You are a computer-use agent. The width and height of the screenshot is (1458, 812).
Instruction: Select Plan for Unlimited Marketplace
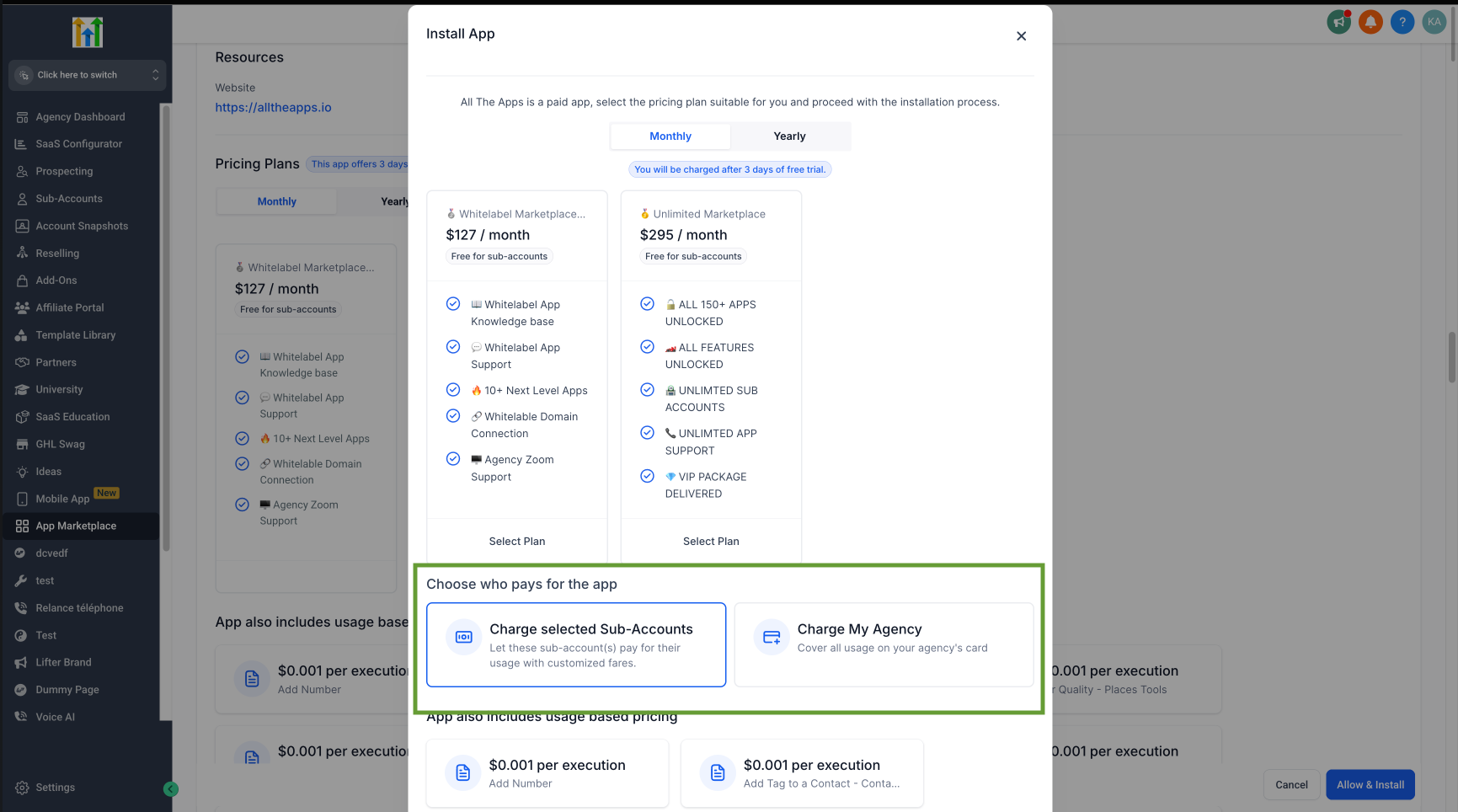click(711, 542)
